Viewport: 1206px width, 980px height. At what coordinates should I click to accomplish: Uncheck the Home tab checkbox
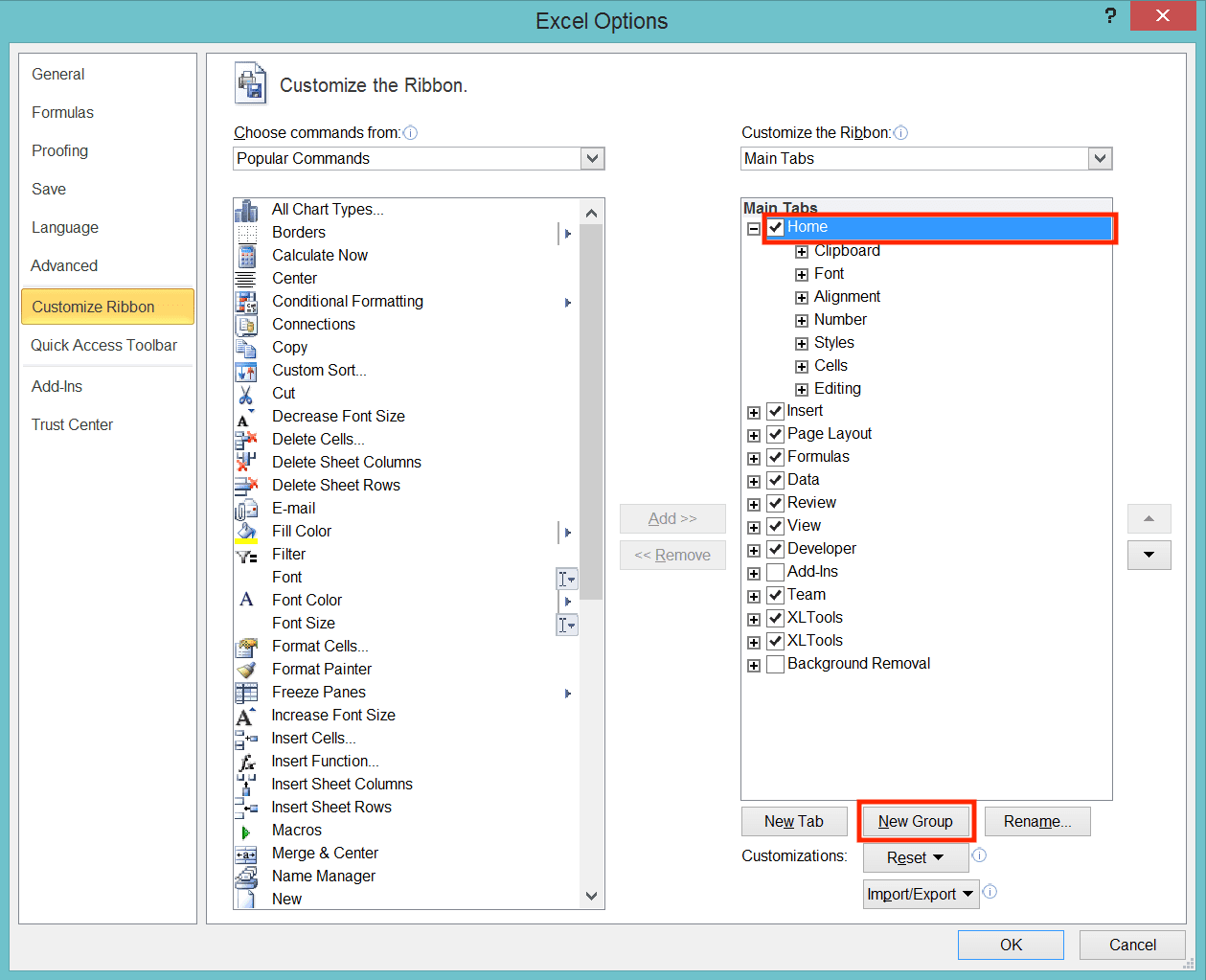coord(776,228)
